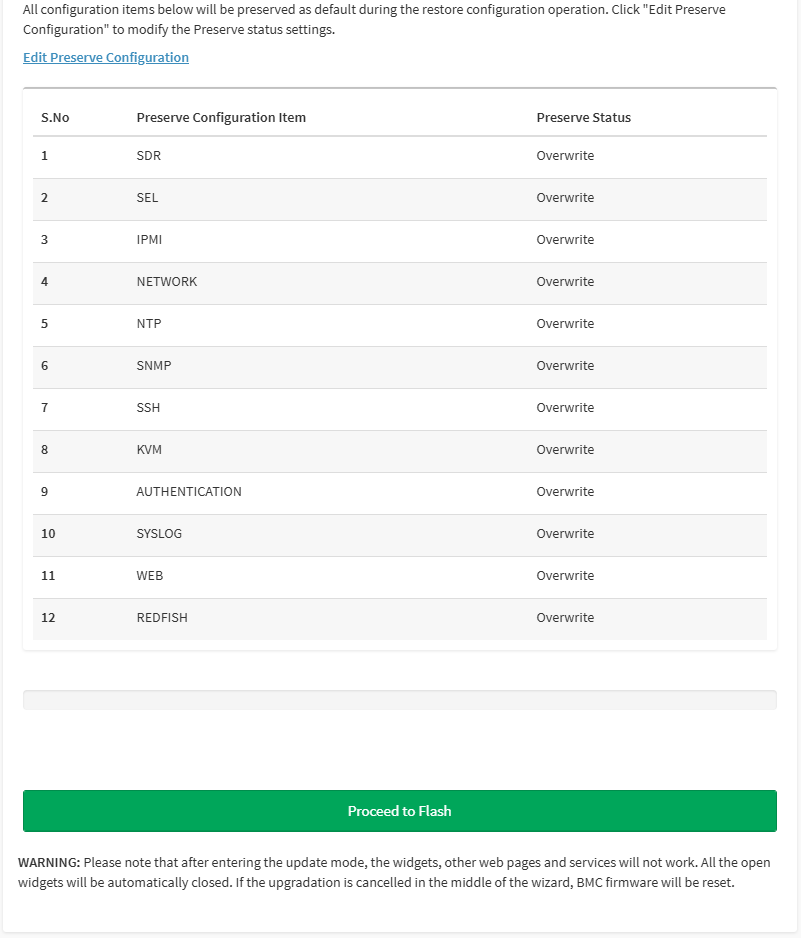
Task: Click the Preserve Configuration Item column header
Action: pyautogui.click(x=221, y=118)
